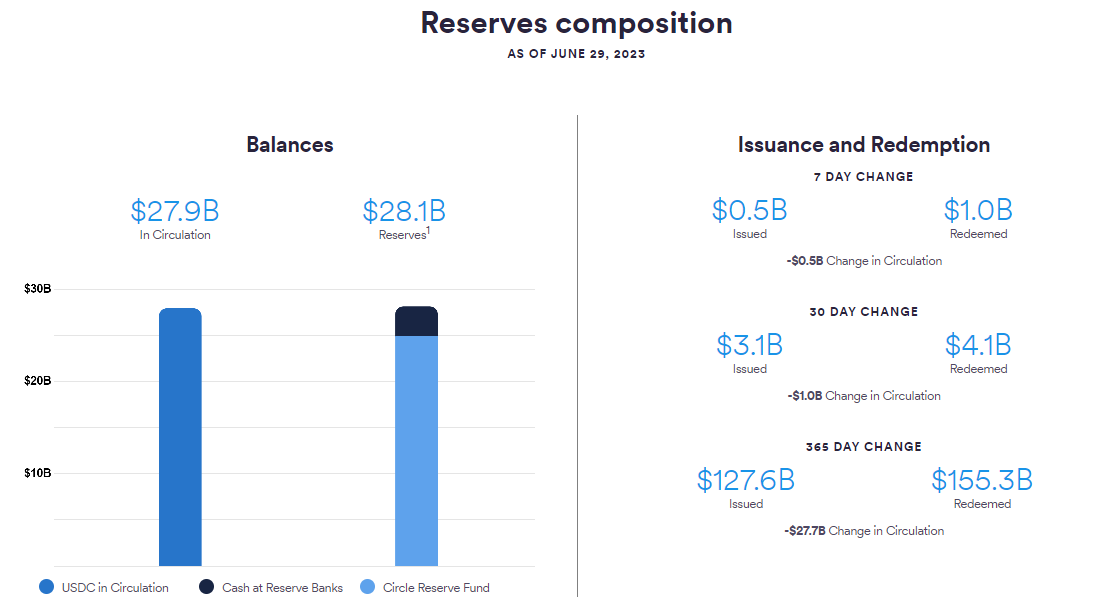Click the Cash at Reserve Banks legend dot
This screenshot has width=1109, height=616.
[207, 587]
